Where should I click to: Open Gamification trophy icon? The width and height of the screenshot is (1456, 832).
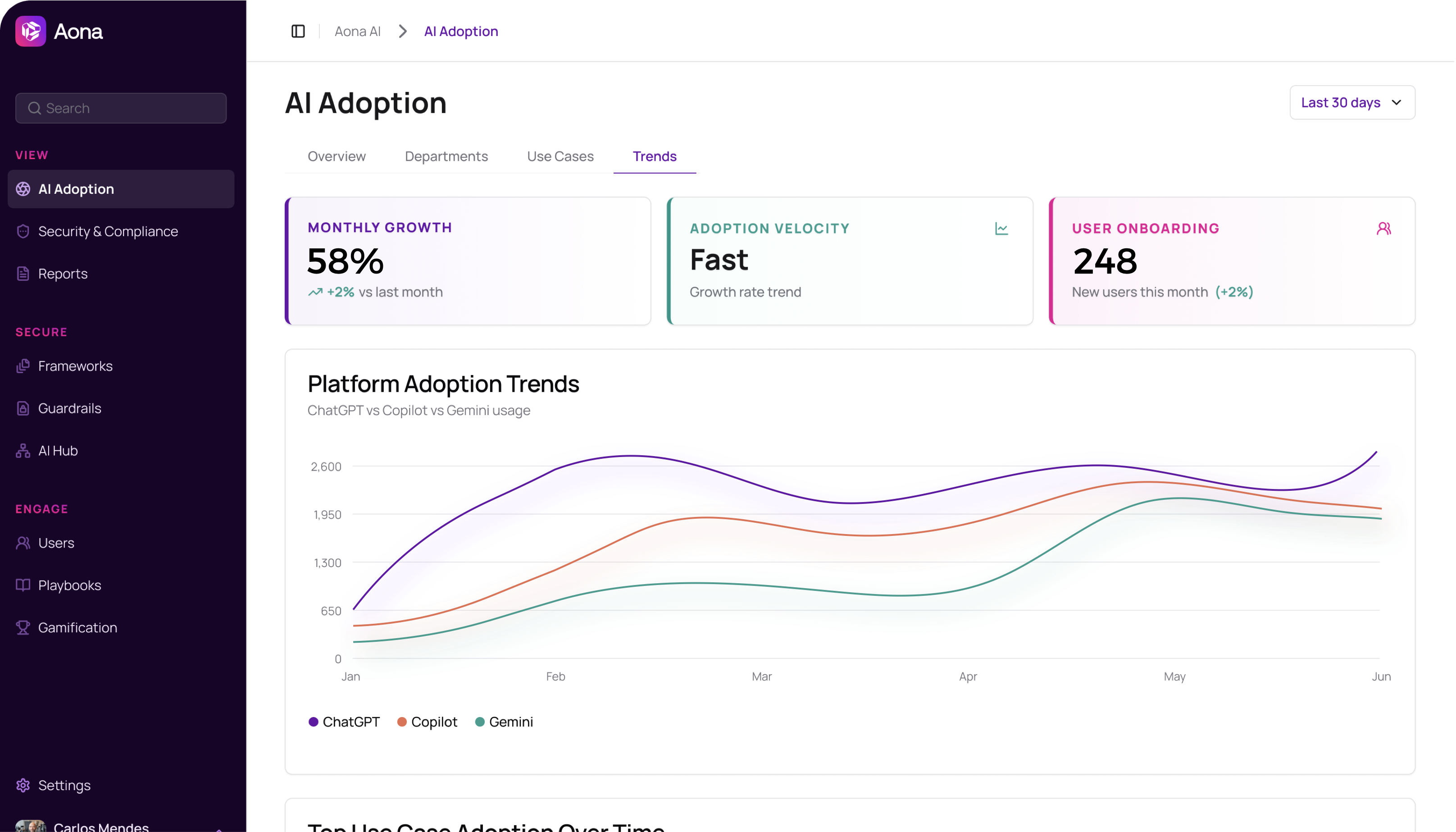[x=23, y=627]
